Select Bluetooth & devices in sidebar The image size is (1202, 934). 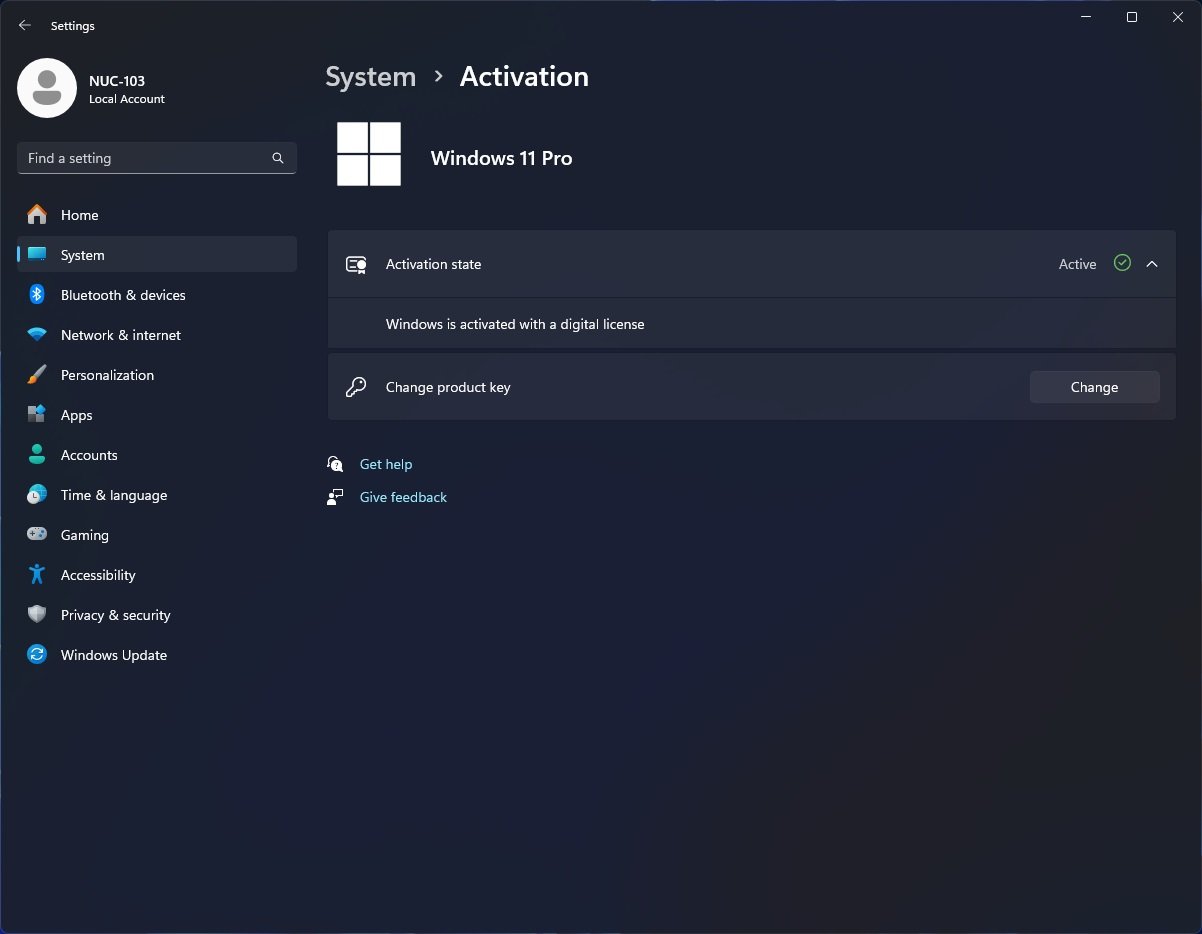point(157,295)
